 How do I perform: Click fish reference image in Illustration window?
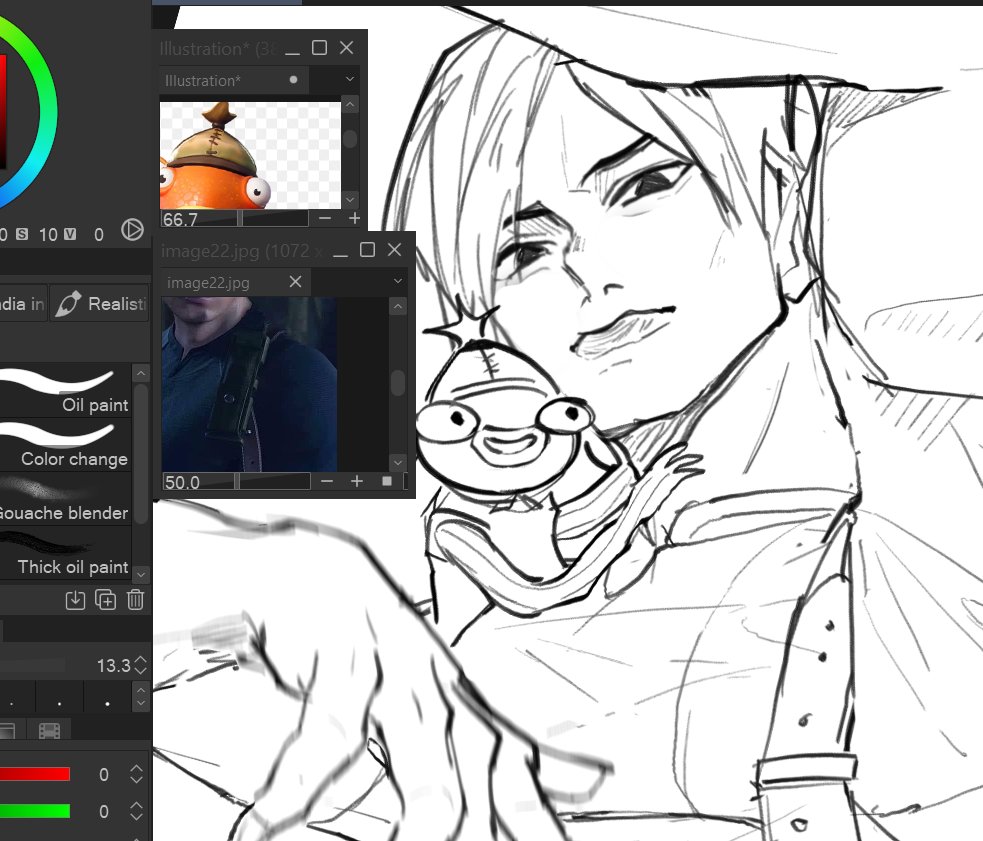250,155
